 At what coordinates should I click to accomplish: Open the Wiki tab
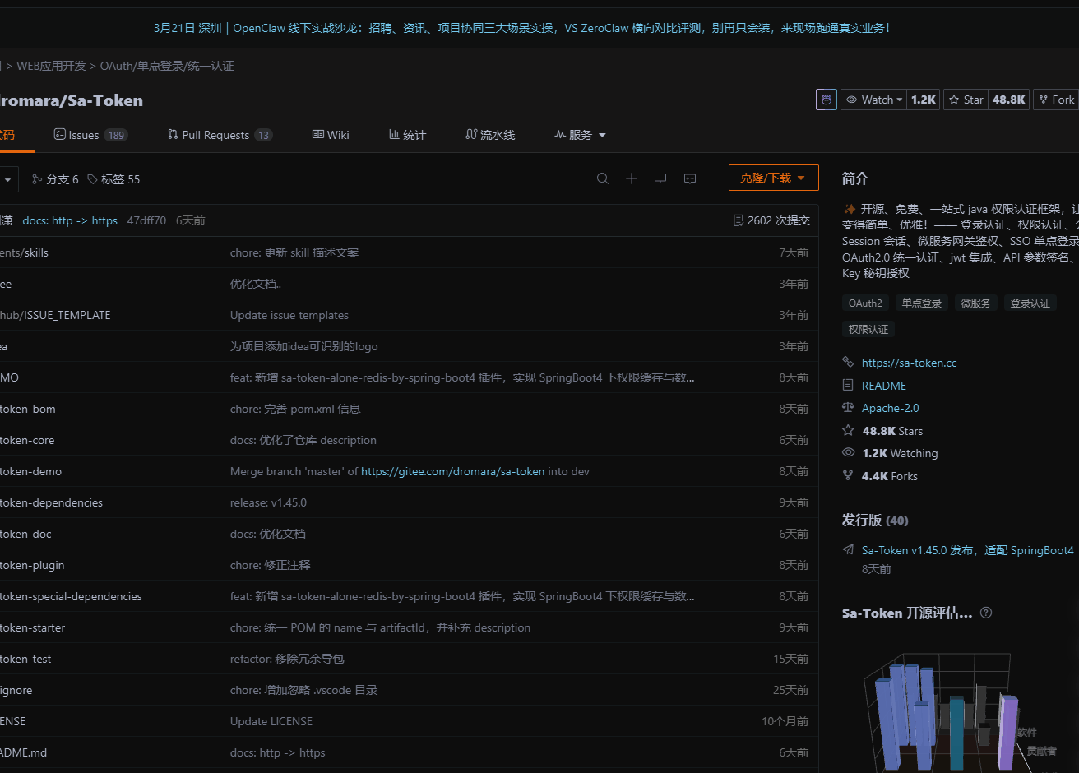pyautogui.click(x=331, y=135)
